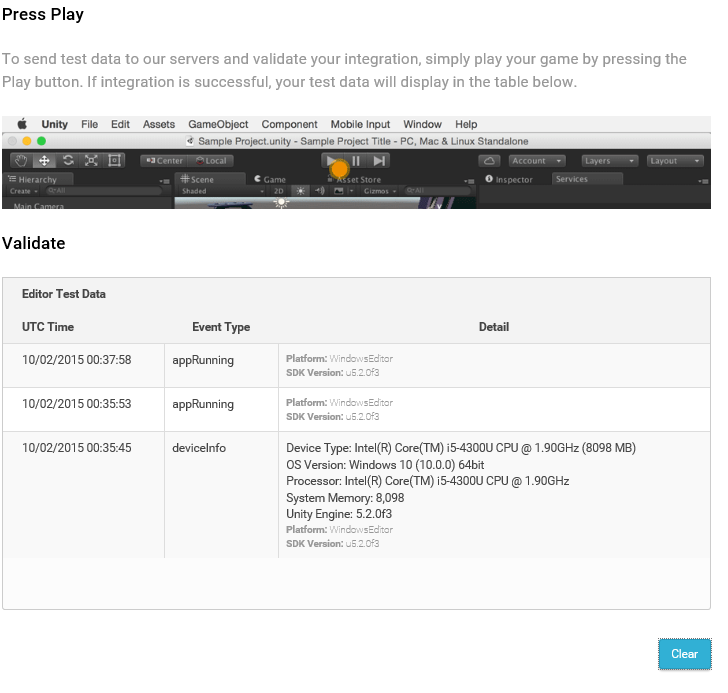Click the Unity Pause button

356,161
